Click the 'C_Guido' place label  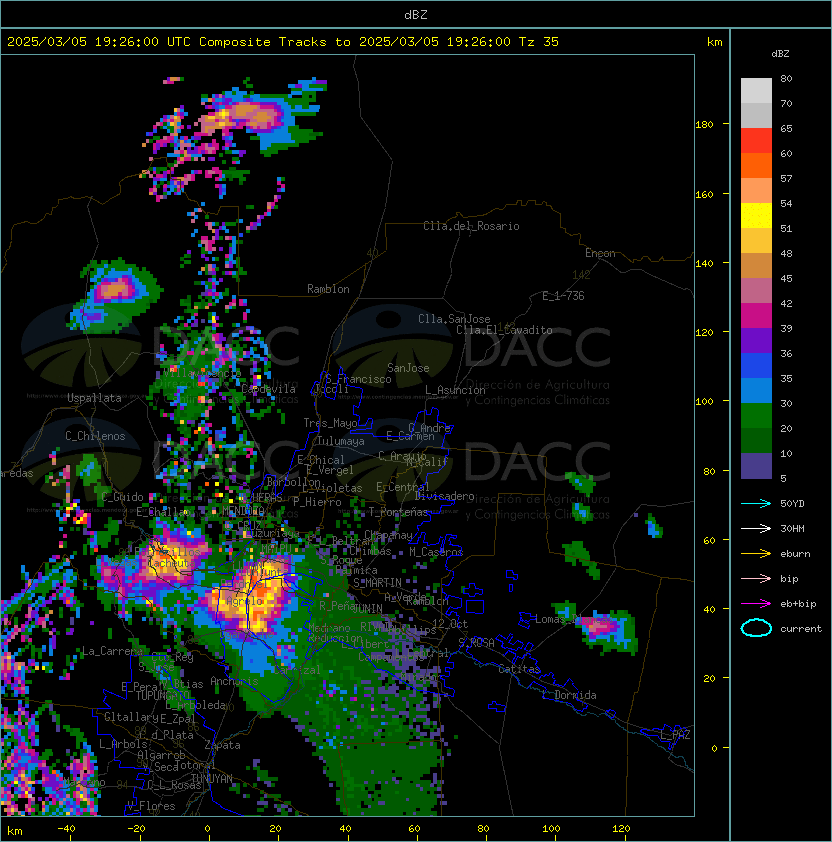pyautogui.click(x=122, y=497)
